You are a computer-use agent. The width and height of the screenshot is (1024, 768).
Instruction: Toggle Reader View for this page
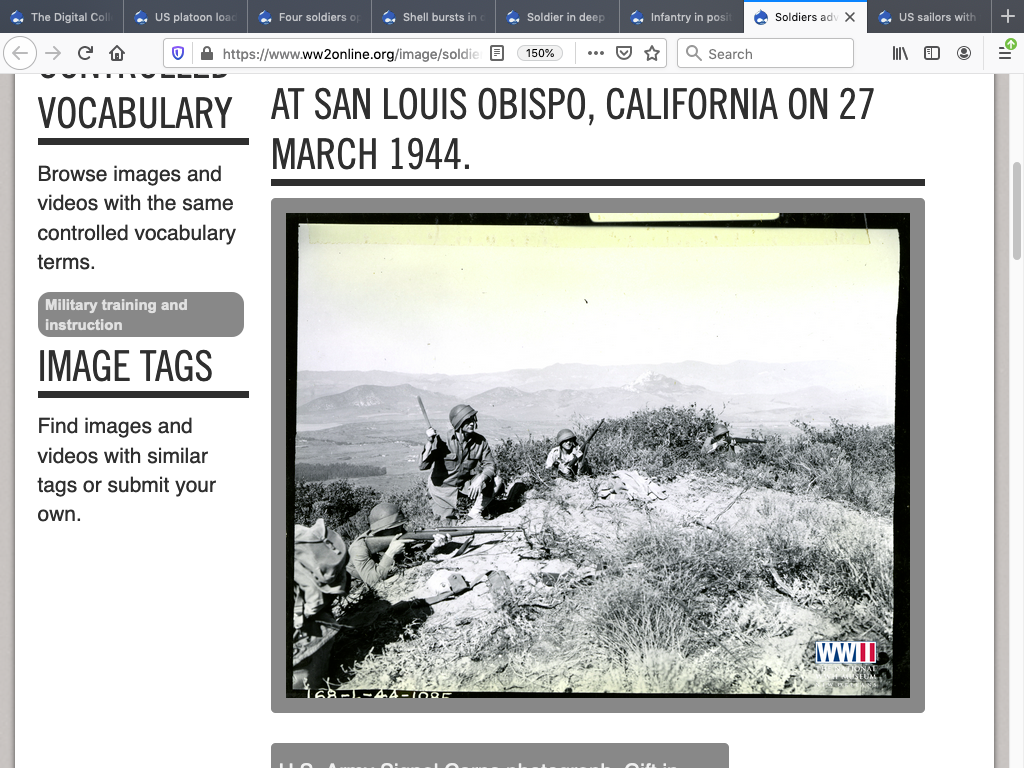point(497,54)
